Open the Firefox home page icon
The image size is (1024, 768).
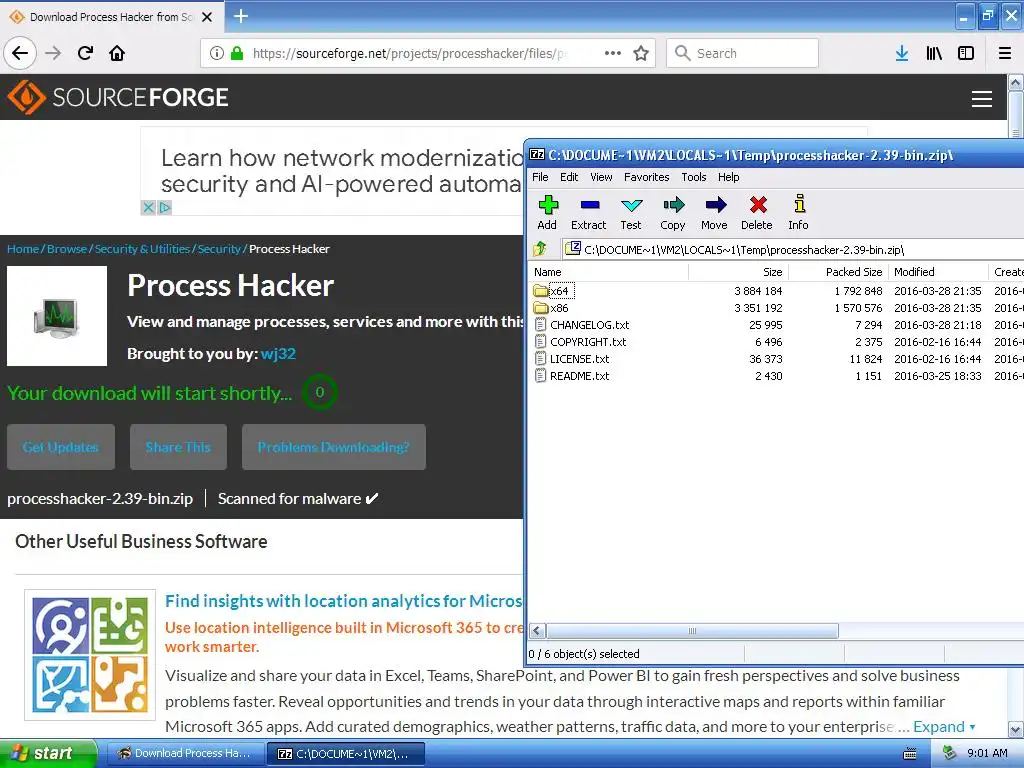click(x=117, y=53)
